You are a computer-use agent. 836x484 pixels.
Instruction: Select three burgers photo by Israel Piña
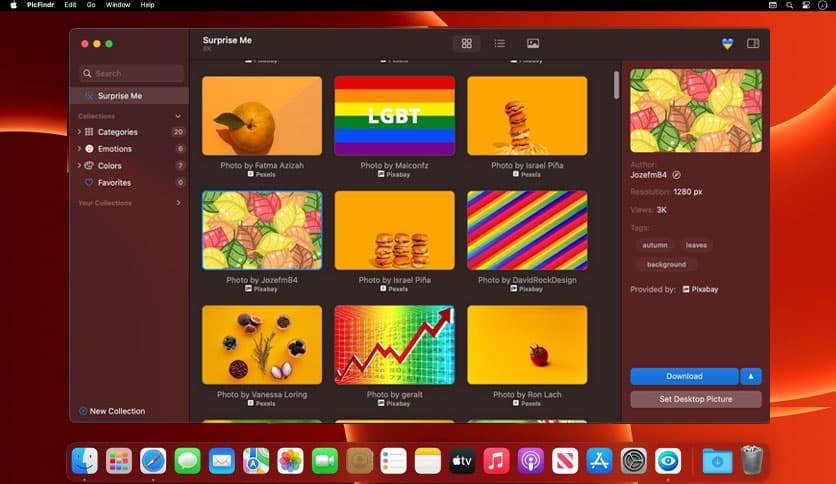pyautogui.click(x=395, y=230)
